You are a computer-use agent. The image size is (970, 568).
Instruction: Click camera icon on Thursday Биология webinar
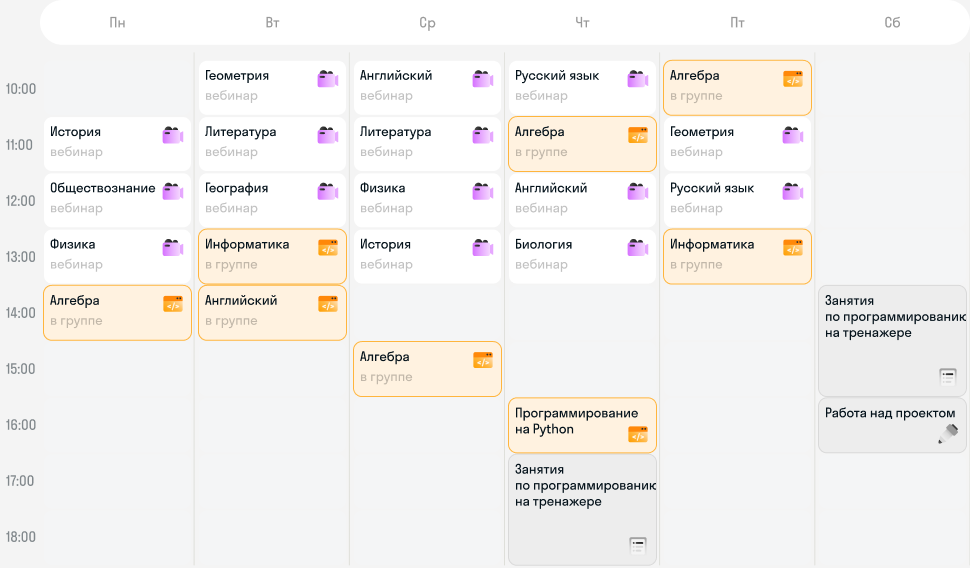point(638,247)
